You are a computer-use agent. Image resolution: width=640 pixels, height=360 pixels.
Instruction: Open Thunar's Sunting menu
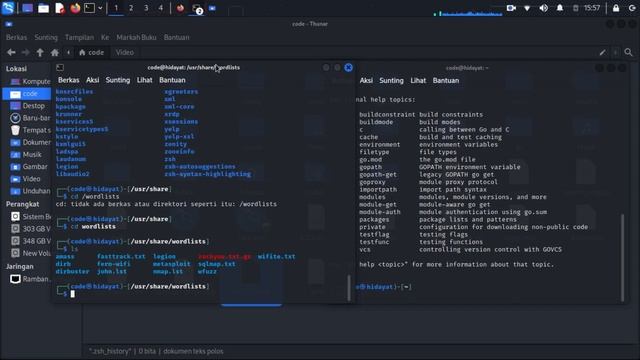[46, 37]
